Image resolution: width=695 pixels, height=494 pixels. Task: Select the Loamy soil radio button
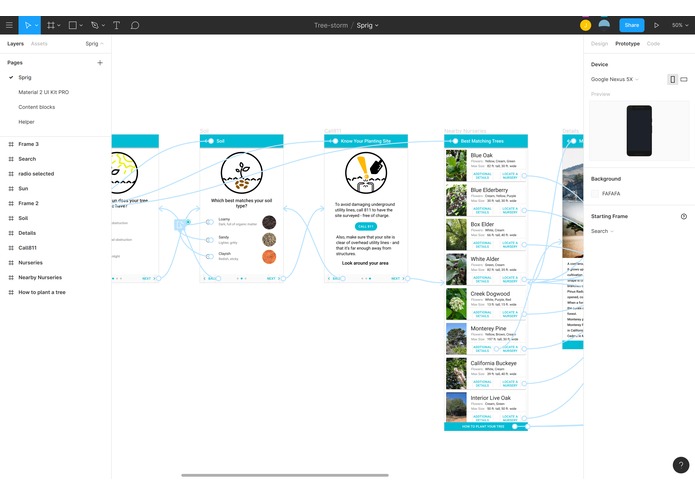(209, 222)
